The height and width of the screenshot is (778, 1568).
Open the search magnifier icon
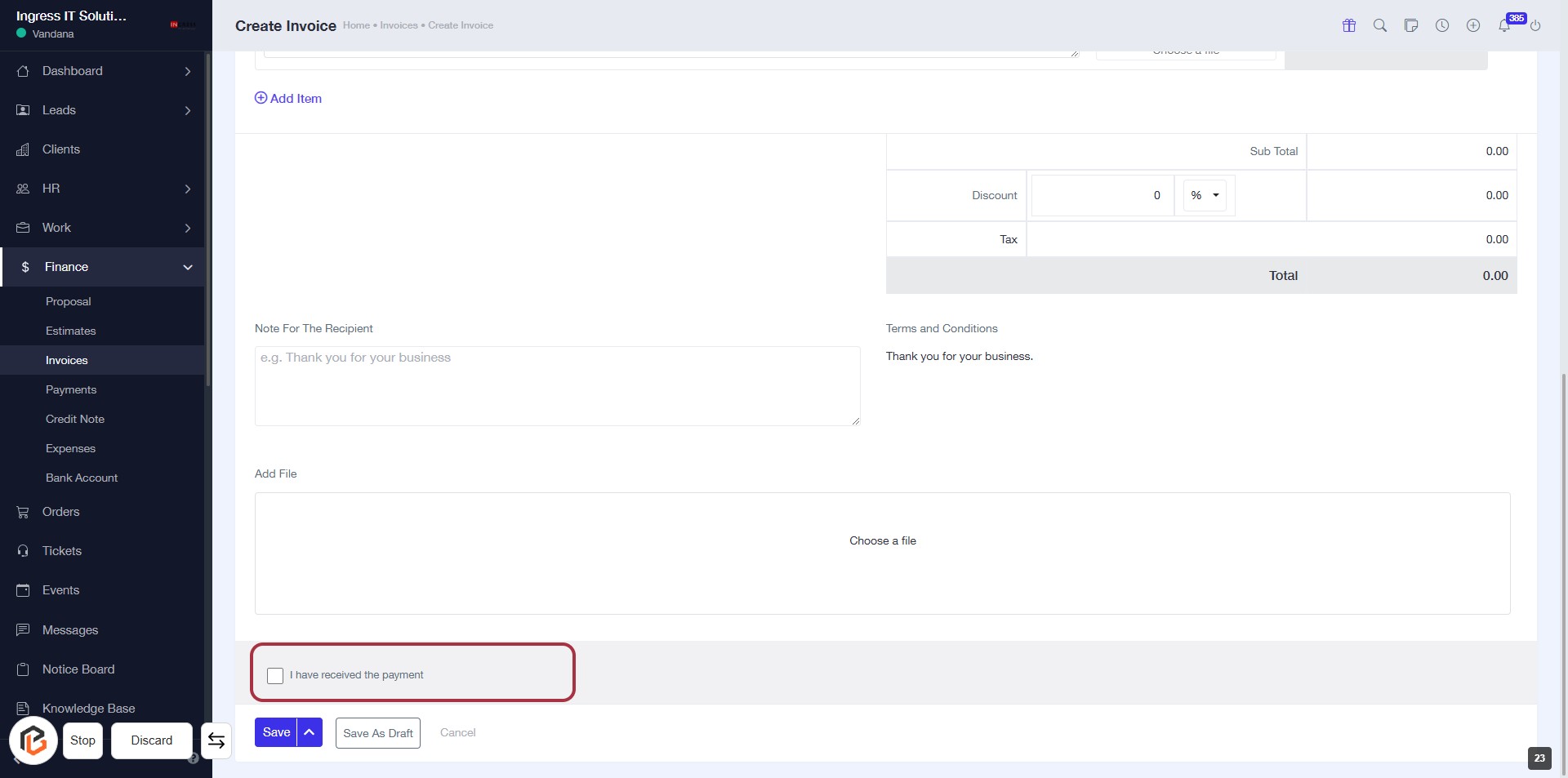pos(1379,25)
